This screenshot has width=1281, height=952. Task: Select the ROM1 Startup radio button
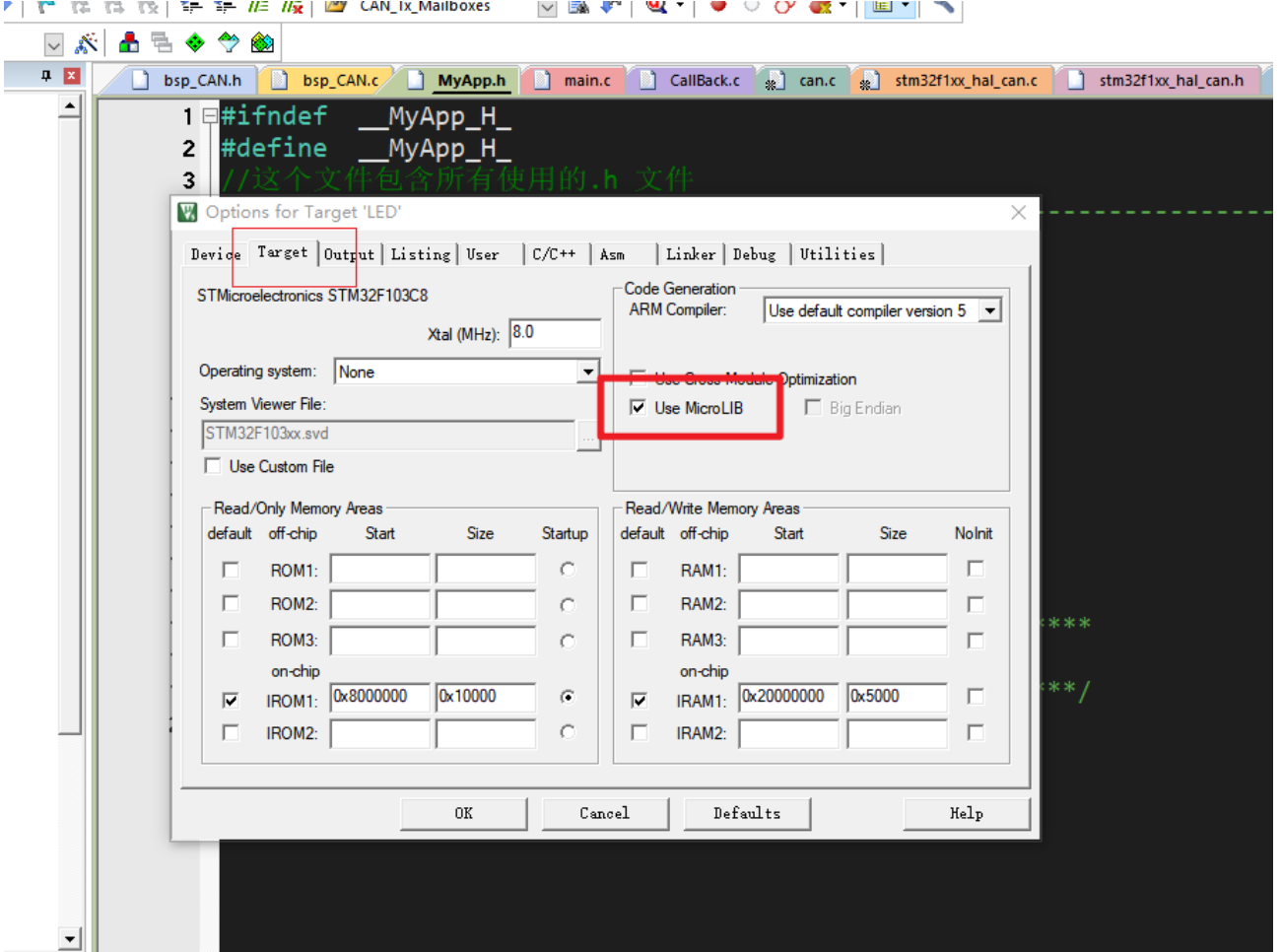point(568,570)
